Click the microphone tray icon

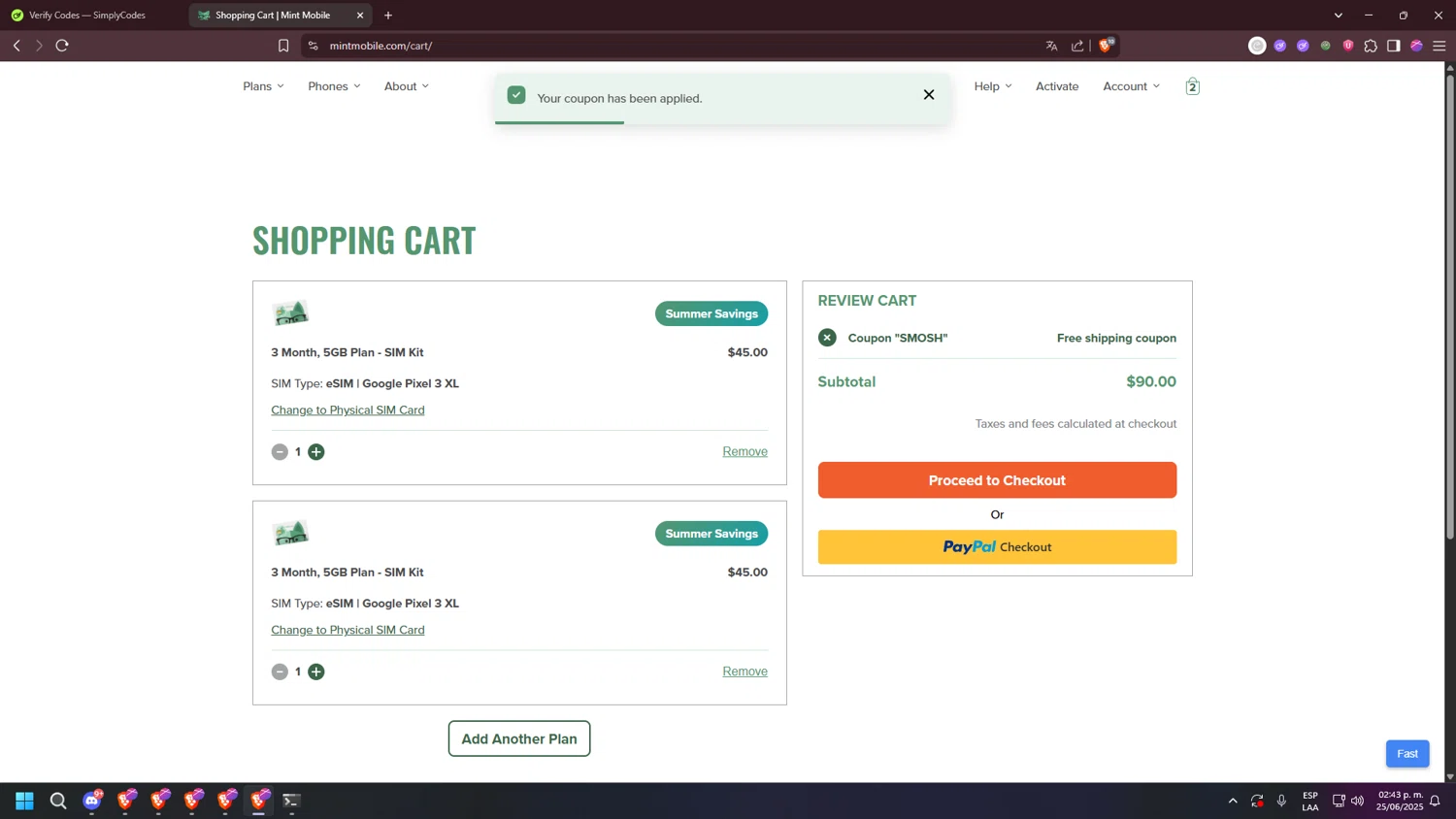(1281, 801)
